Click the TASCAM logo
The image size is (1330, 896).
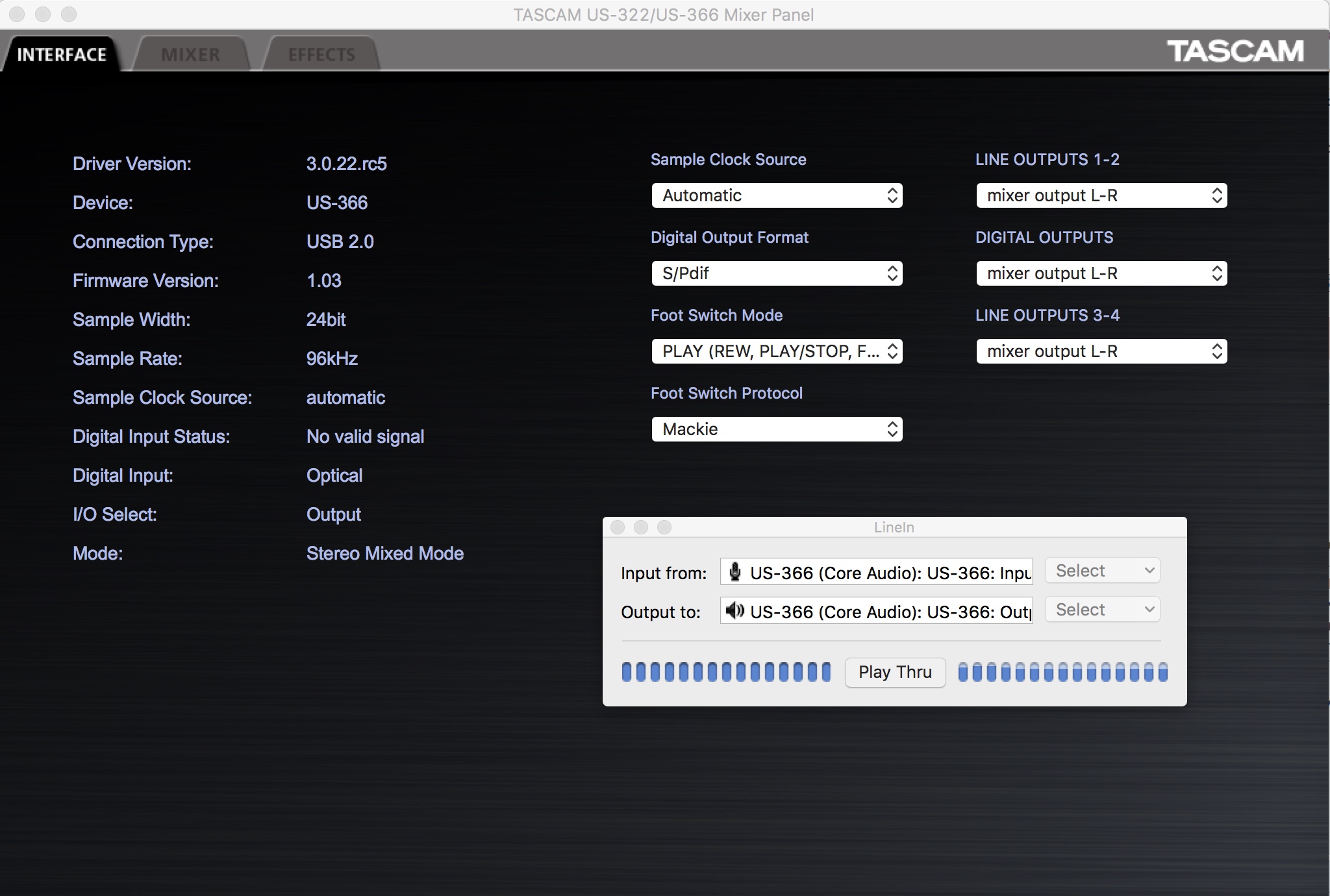click(1235, 51)
